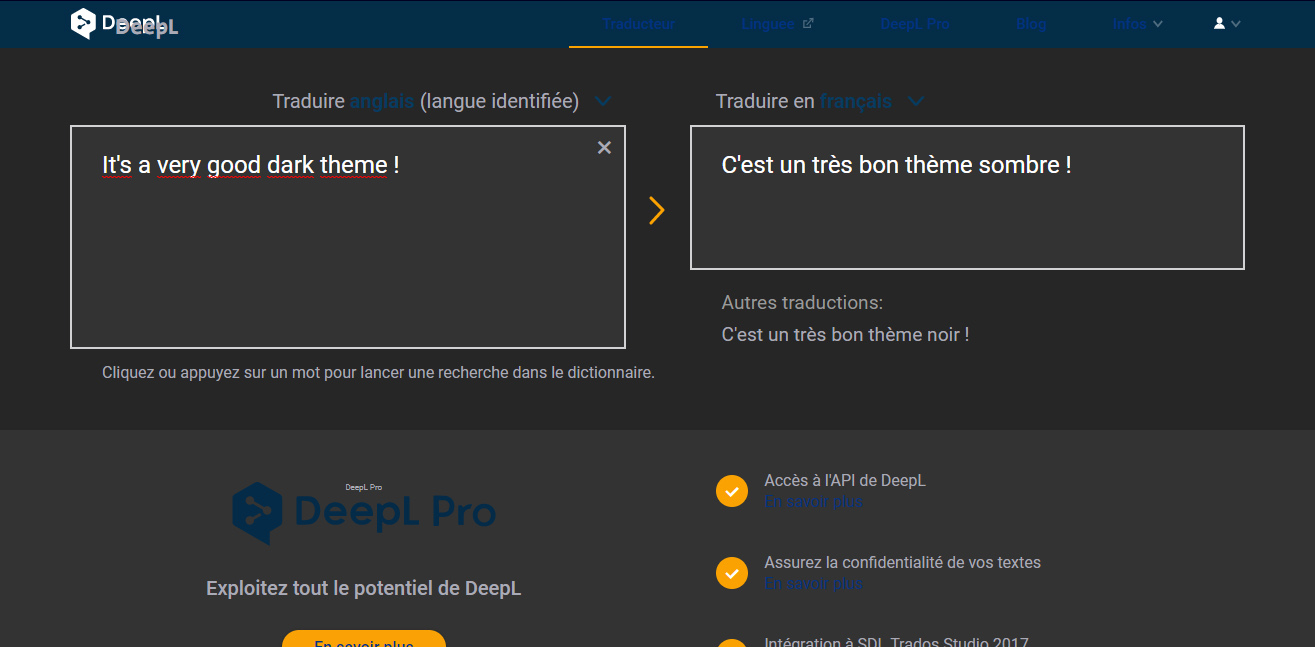Click into the source text input box

click(x=347, y=260)
